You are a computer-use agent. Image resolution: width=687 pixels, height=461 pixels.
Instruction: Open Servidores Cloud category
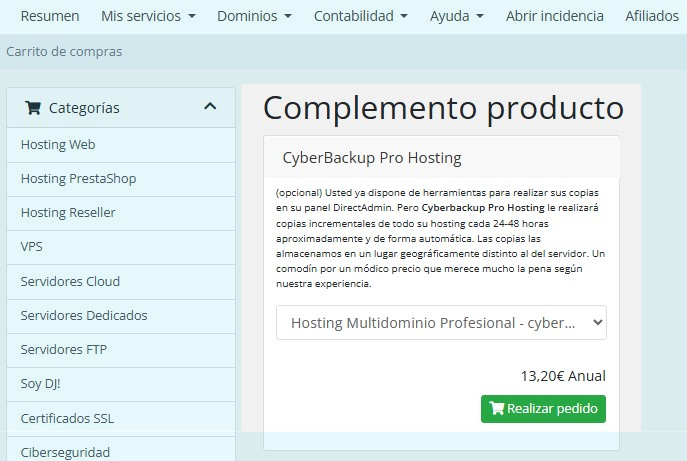121,281
